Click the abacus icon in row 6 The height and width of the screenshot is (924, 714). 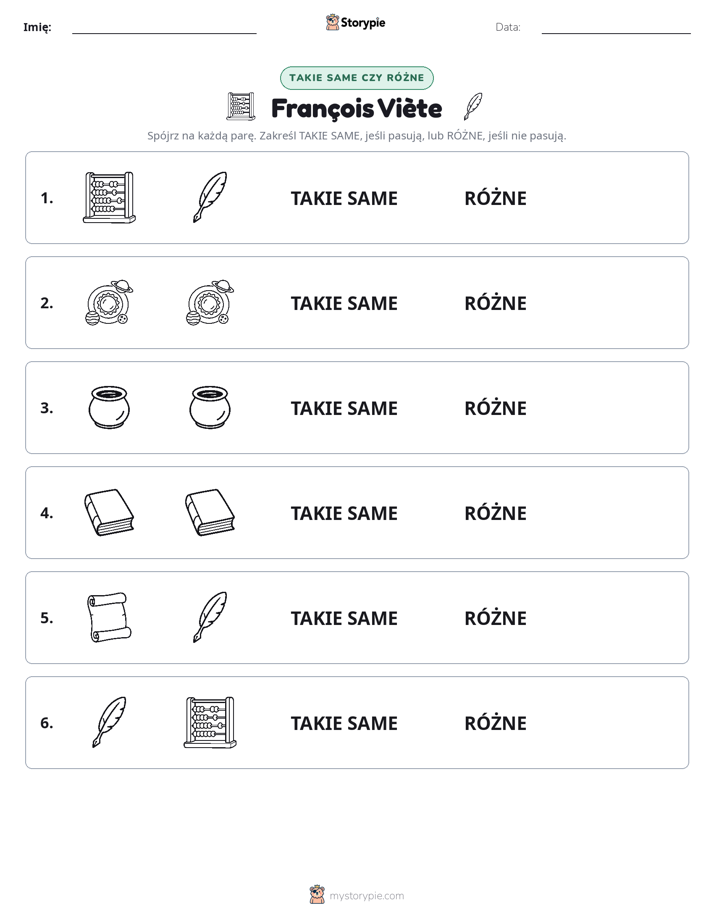click(210, 722)
